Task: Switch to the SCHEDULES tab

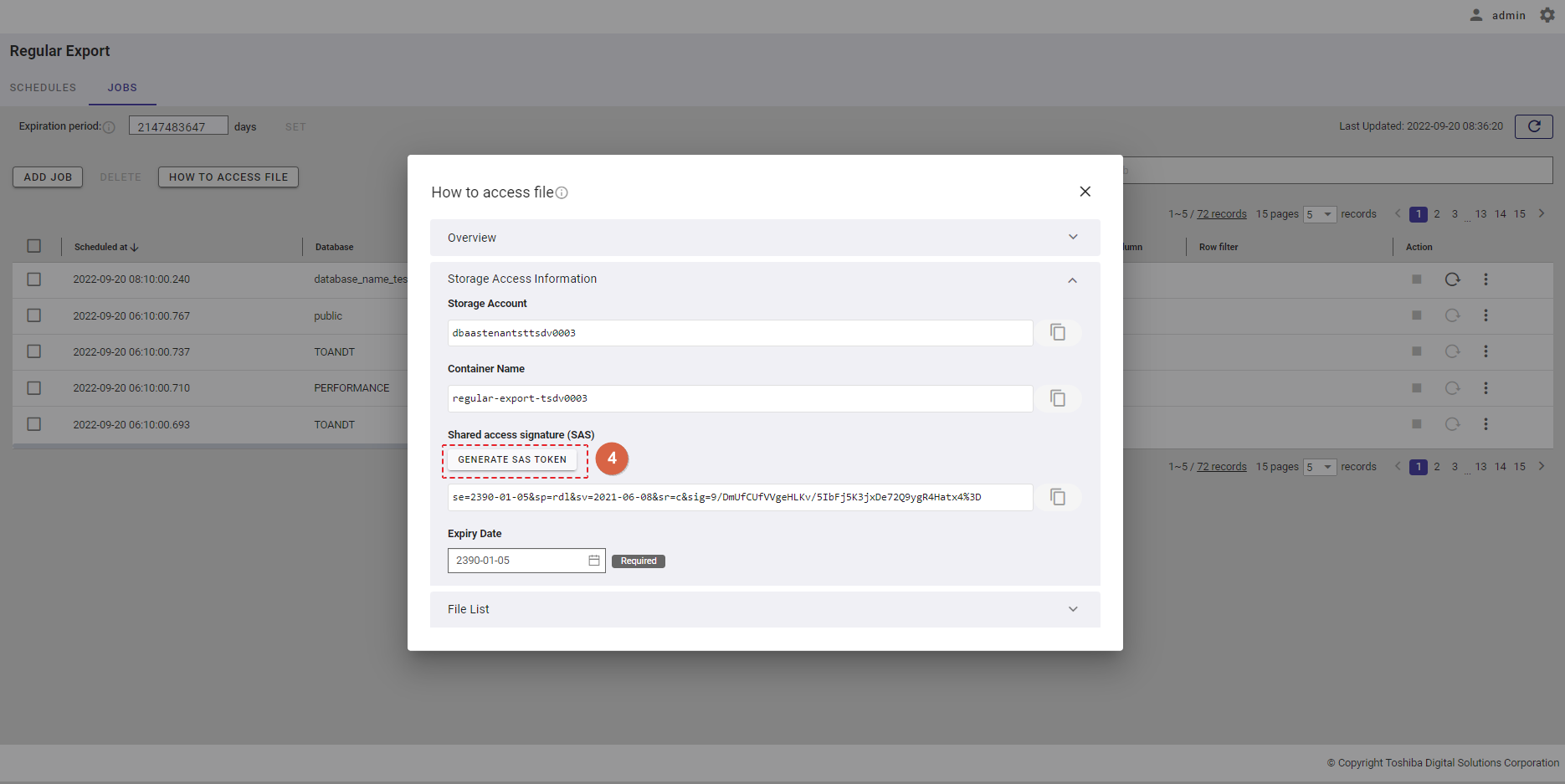Action: pyautogui.click(x=43, y=88)
